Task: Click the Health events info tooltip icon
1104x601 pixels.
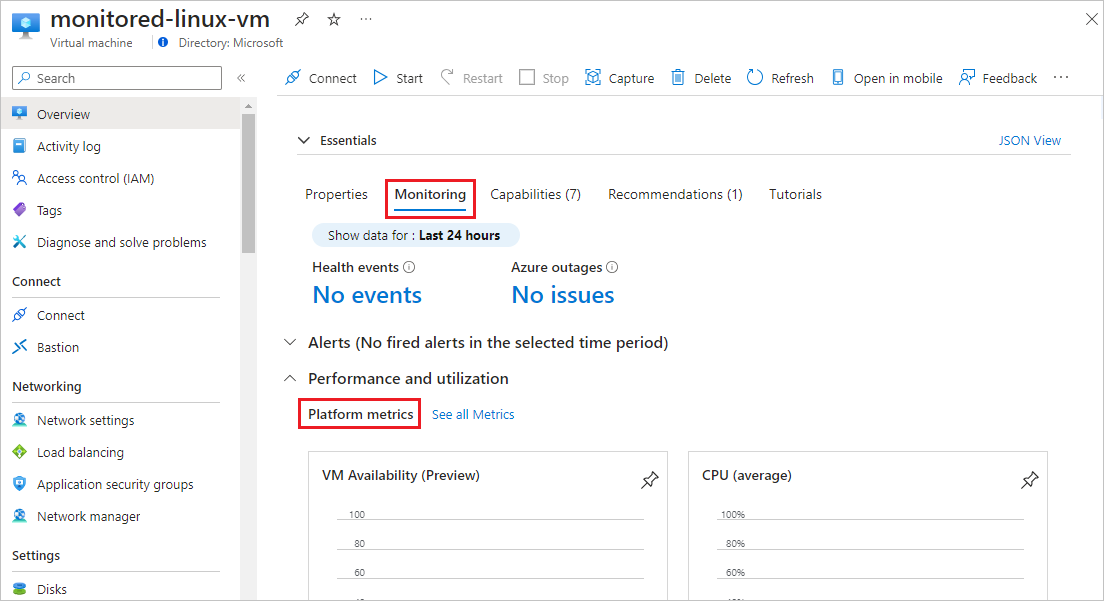Action: coord(409,267)
